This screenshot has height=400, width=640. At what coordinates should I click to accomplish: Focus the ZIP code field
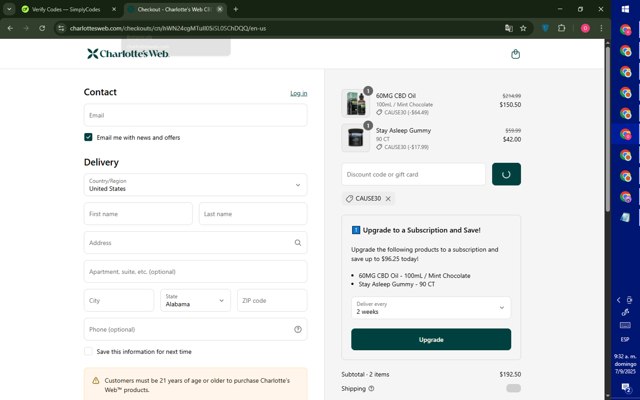(272, 300)
